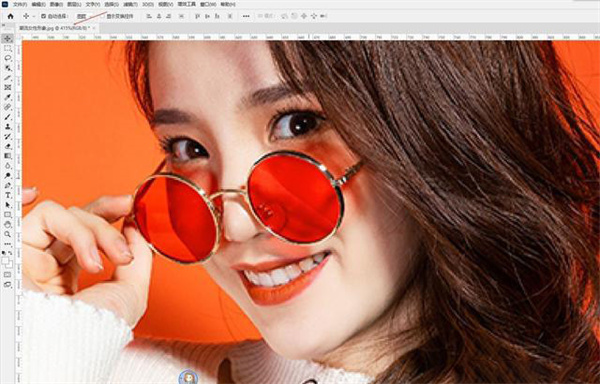The width and height of the screenshot is (600, 384).
Task: Open the three-dot align options flyout
Action: tap(246, 16)
